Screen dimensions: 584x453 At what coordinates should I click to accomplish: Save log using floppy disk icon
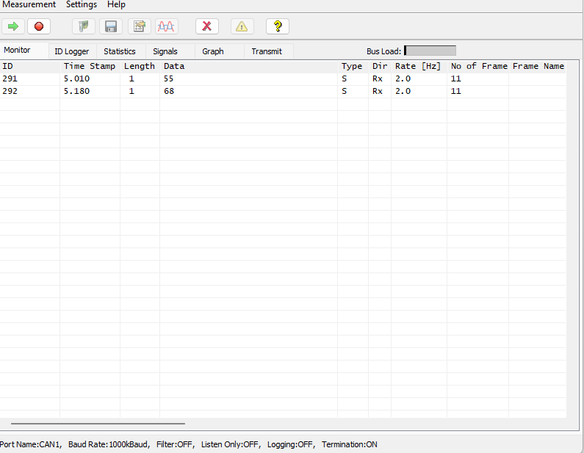(111, 26)
